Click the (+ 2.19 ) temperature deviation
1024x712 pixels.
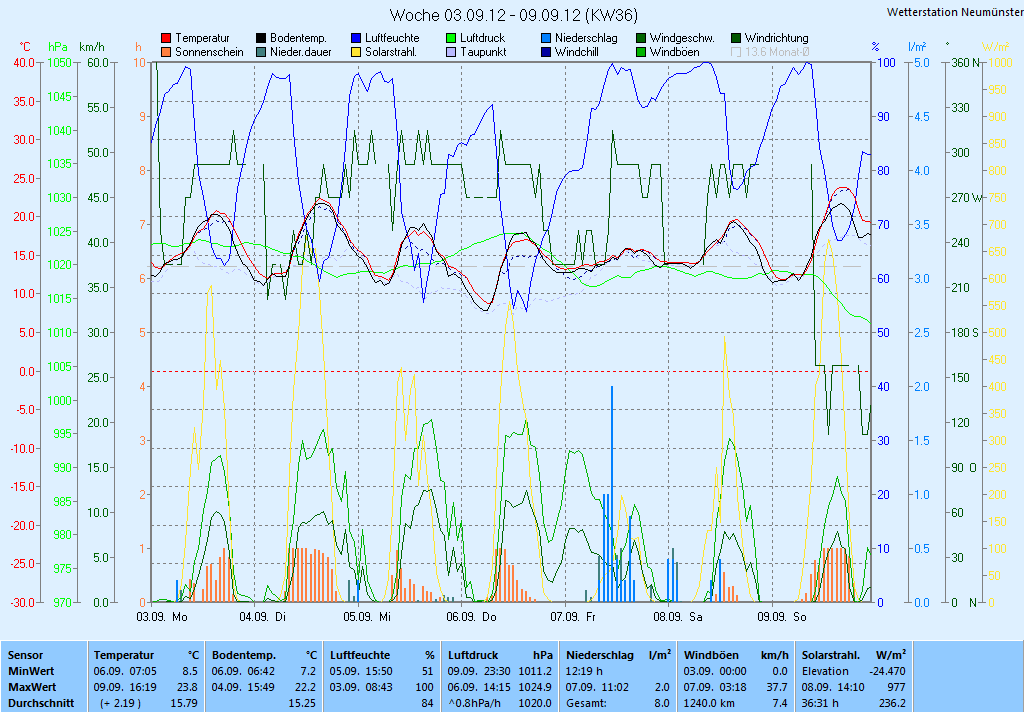[121, 704]
